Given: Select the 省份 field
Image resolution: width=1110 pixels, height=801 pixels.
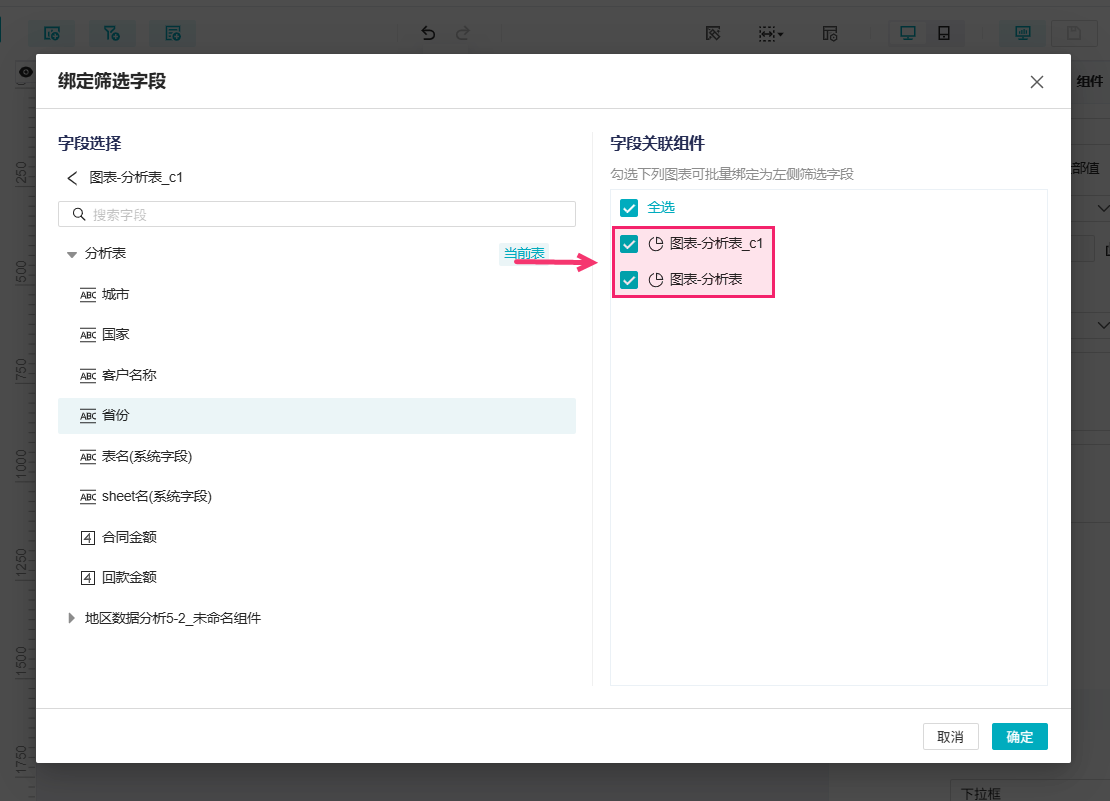Looking at the screenshot, I should (116, 416).
